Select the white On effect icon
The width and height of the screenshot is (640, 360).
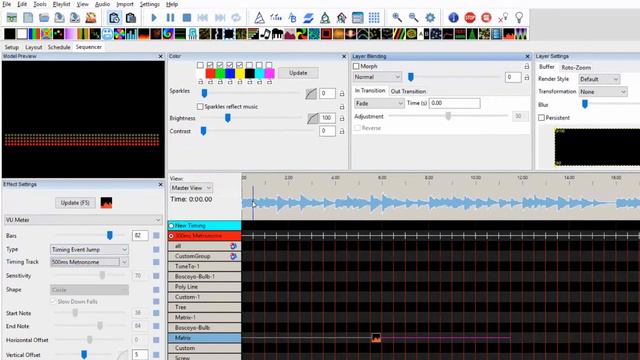22,34
